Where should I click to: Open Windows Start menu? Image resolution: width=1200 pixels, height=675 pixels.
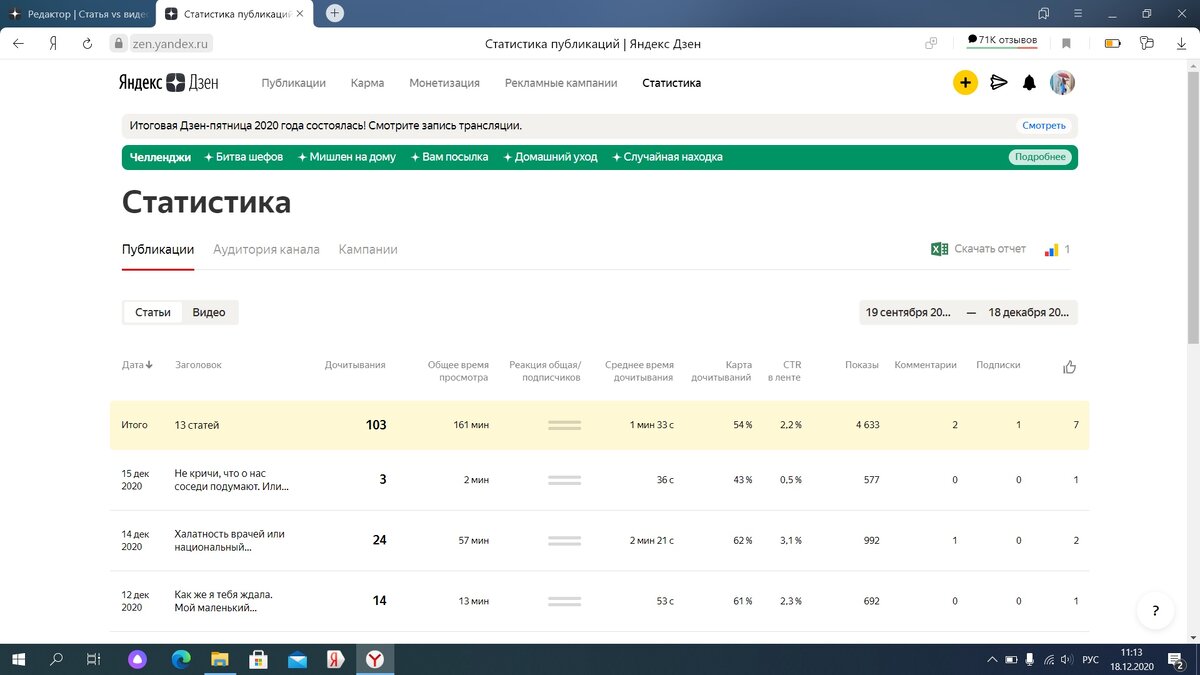pos(18,659)
